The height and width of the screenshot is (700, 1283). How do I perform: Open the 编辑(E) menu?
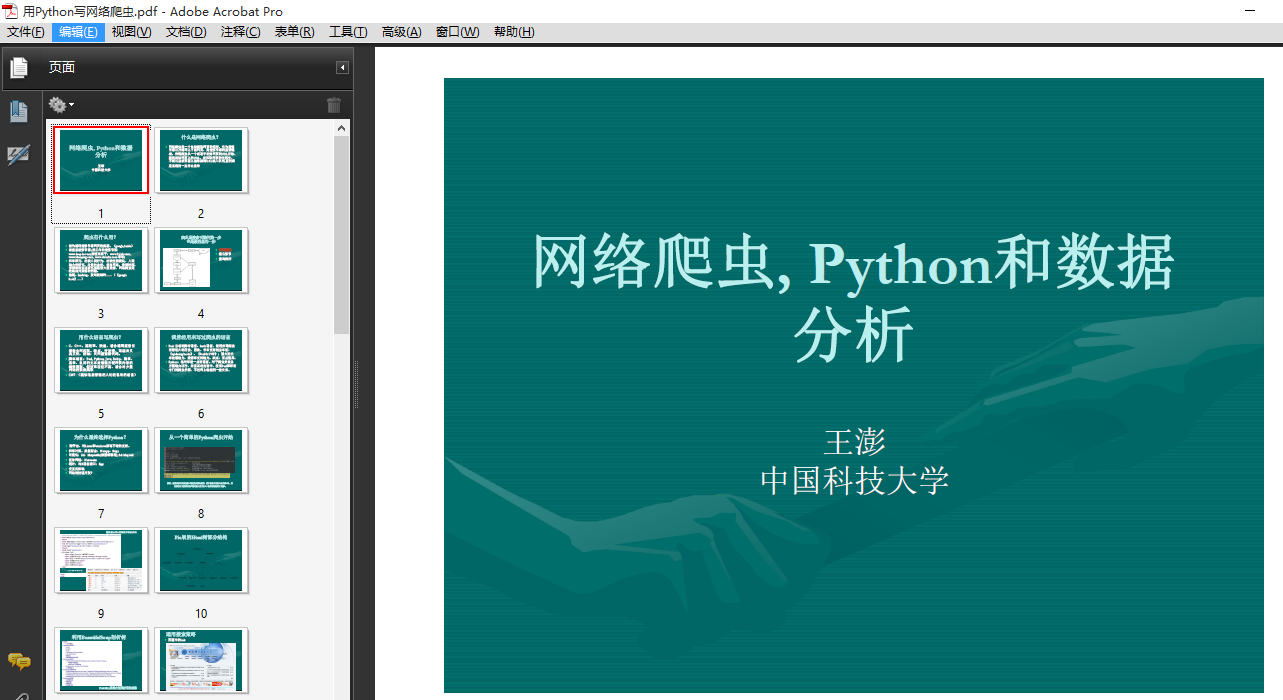tap(78, 32)
